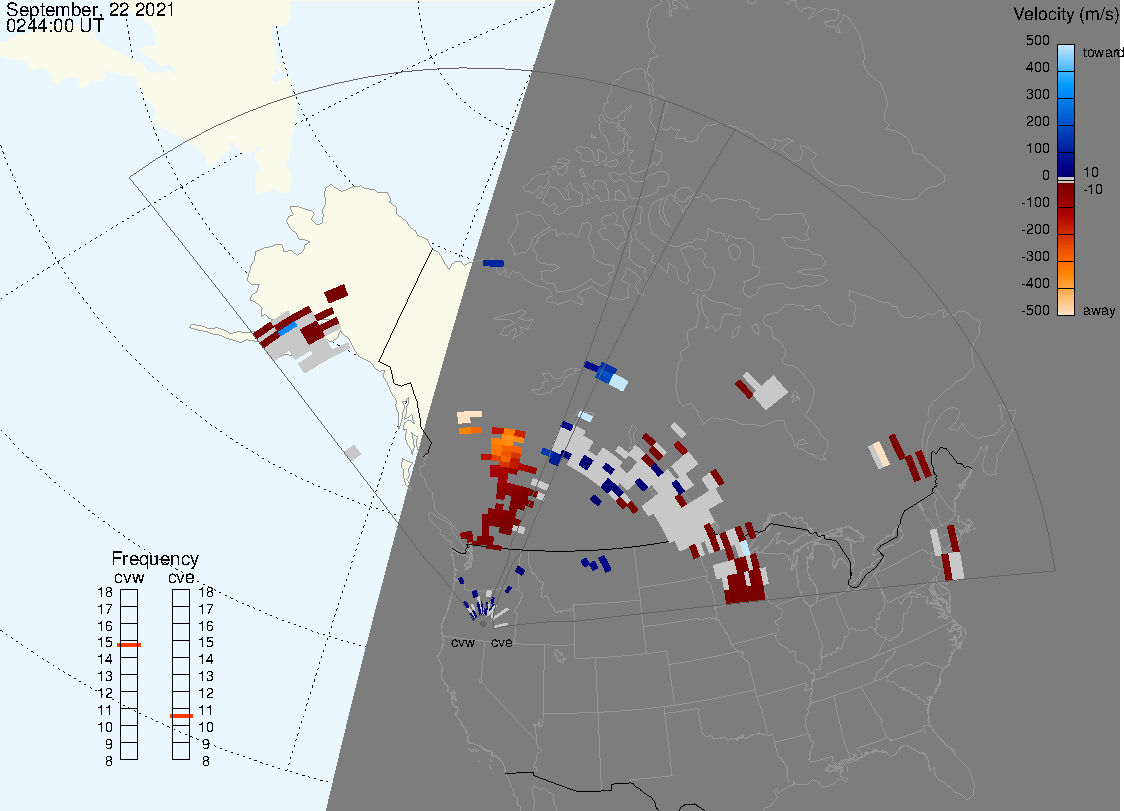Select the -500 tick label on velocity scale
1124x811 pixels.
pyautogui.click(x=1035, y=310)
